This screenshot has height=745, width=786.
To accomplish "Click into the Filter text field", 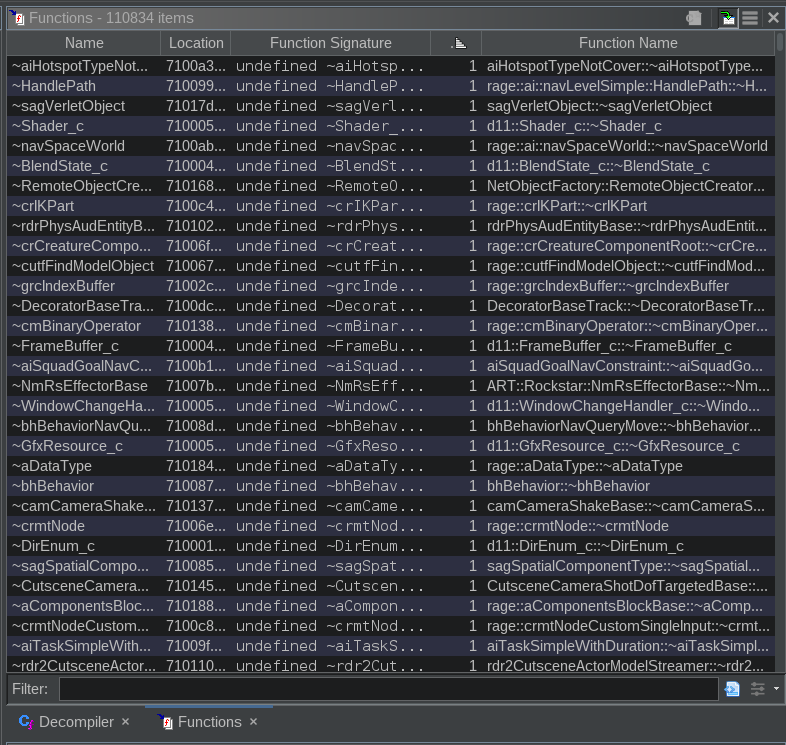I will point(388,689).
